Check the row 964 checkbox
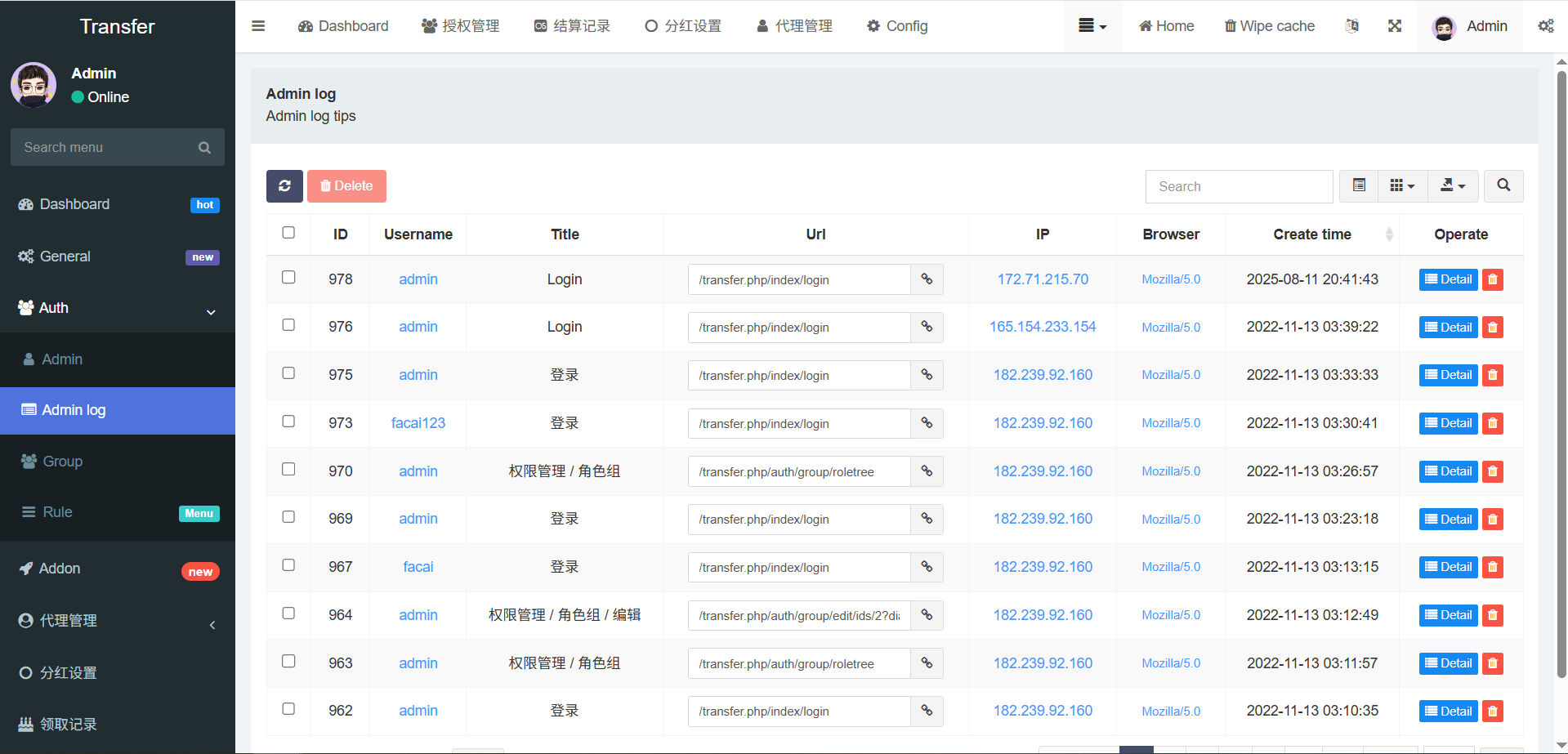Screen dimensions: 1568x754 288,613
